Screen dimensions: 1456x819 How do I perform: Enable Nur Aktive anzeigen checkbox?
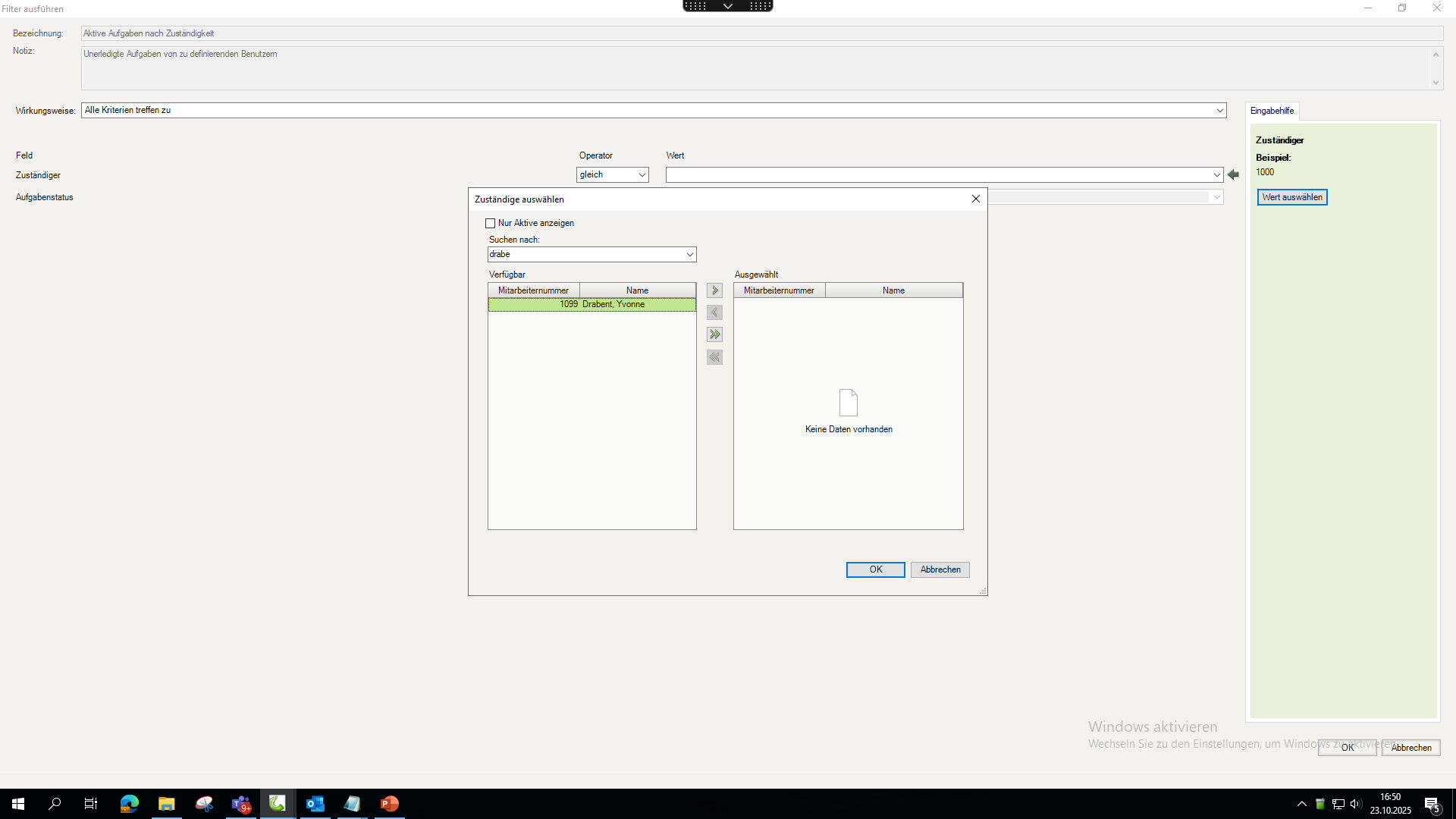pyautogui.click(x=491, y=223)
